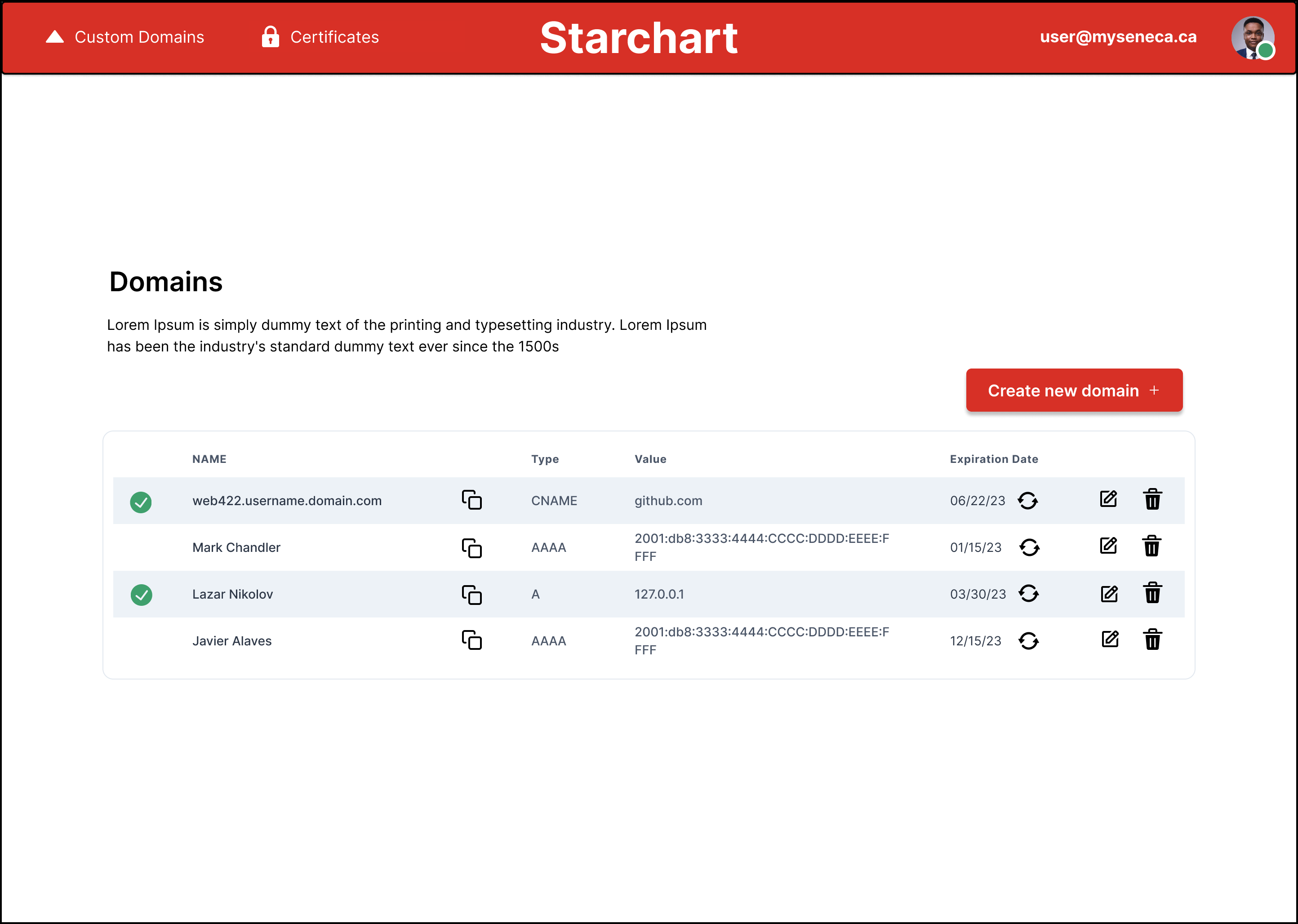Refresh the 12/15/23 expiration for Javier Alaves
This screenshot has width=1298, height=924.
[1028, 641]
